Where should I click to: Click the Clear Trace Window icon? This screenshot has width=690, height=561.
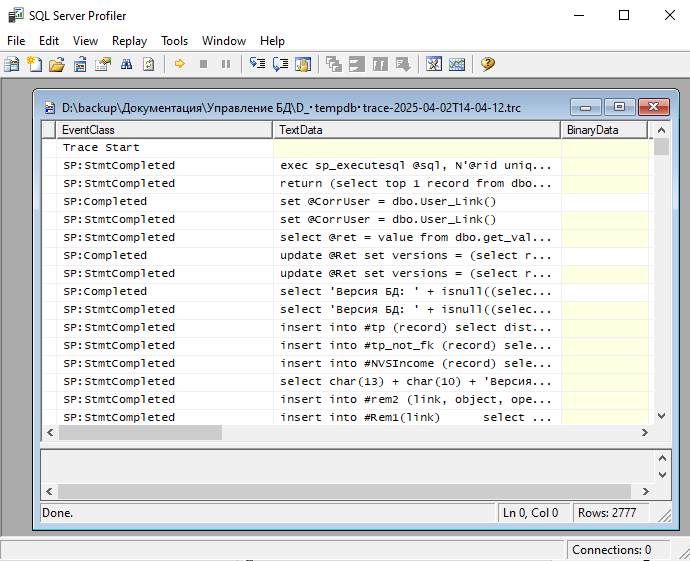point(149,64)
